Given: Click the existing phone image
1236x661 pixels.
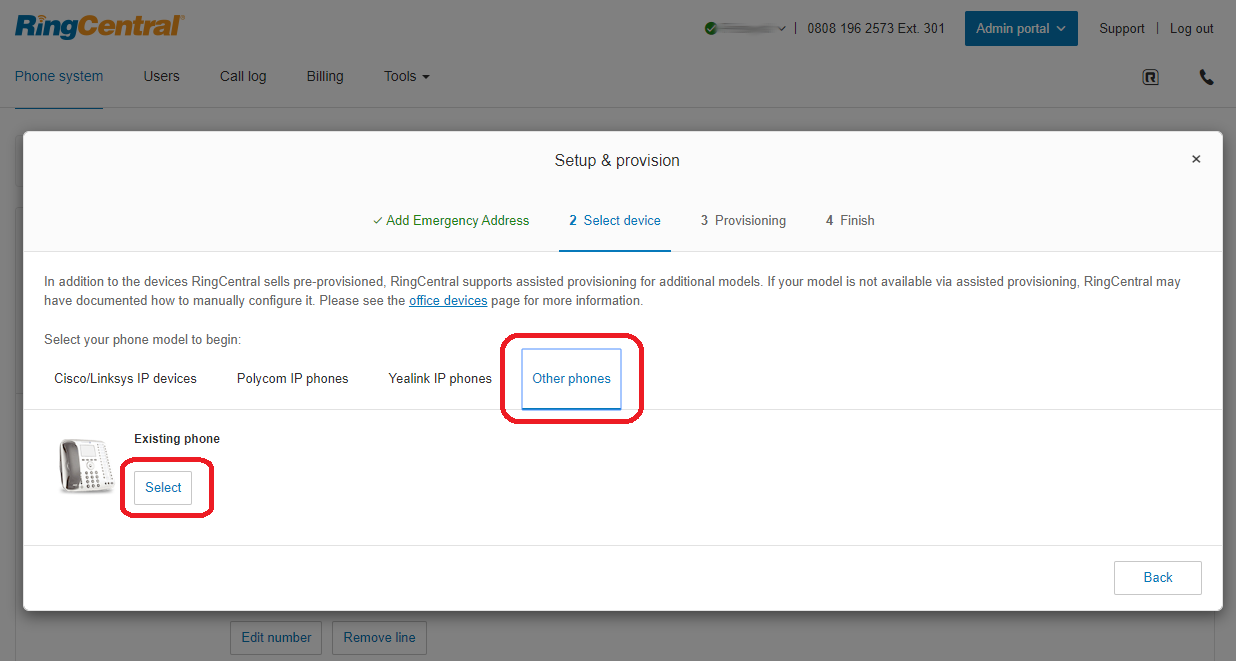Looking at the screenshot, I should [85, 466].
